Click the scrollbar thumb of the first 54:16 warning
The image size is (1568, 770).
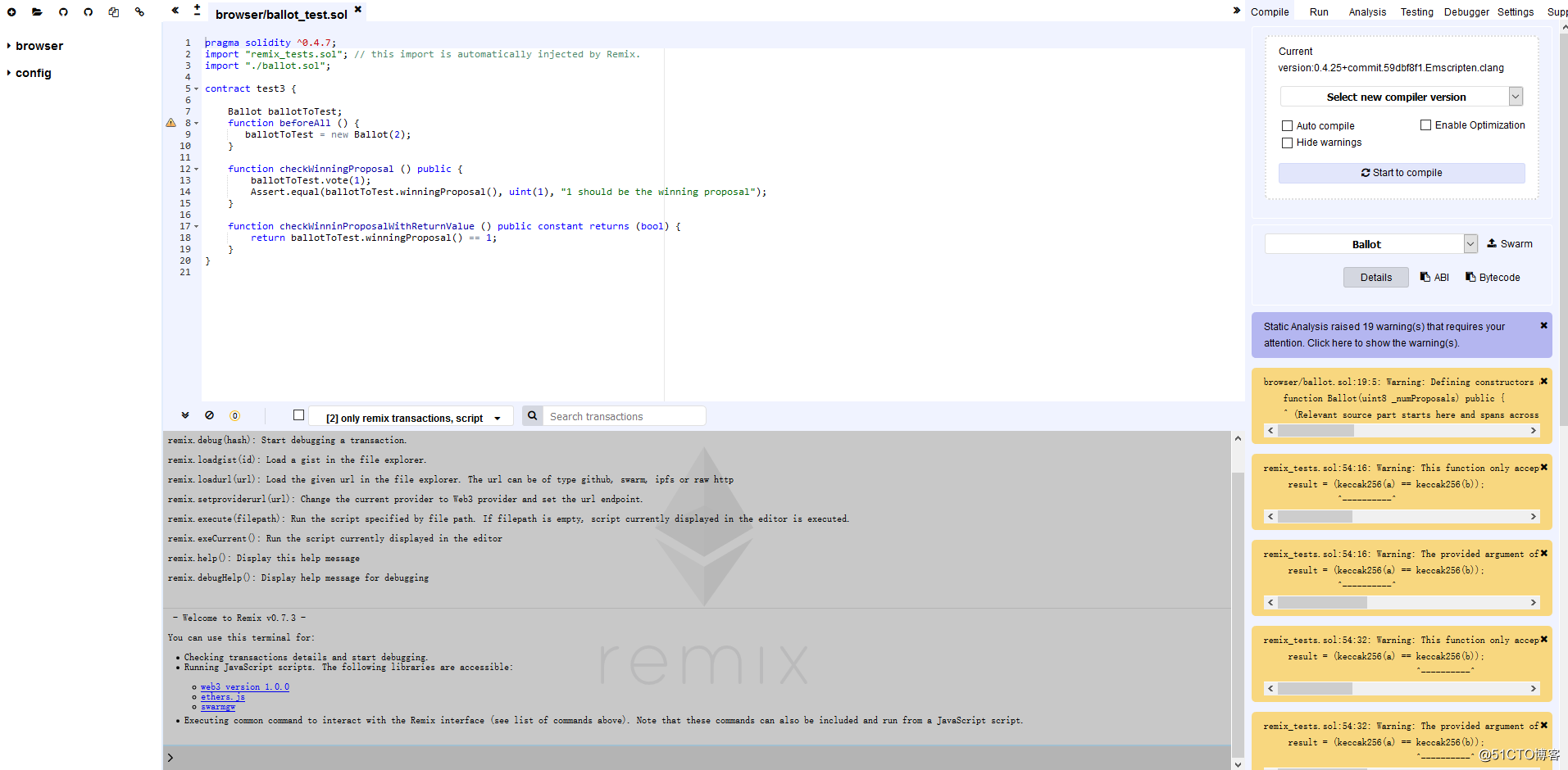tap(1315, 517)
